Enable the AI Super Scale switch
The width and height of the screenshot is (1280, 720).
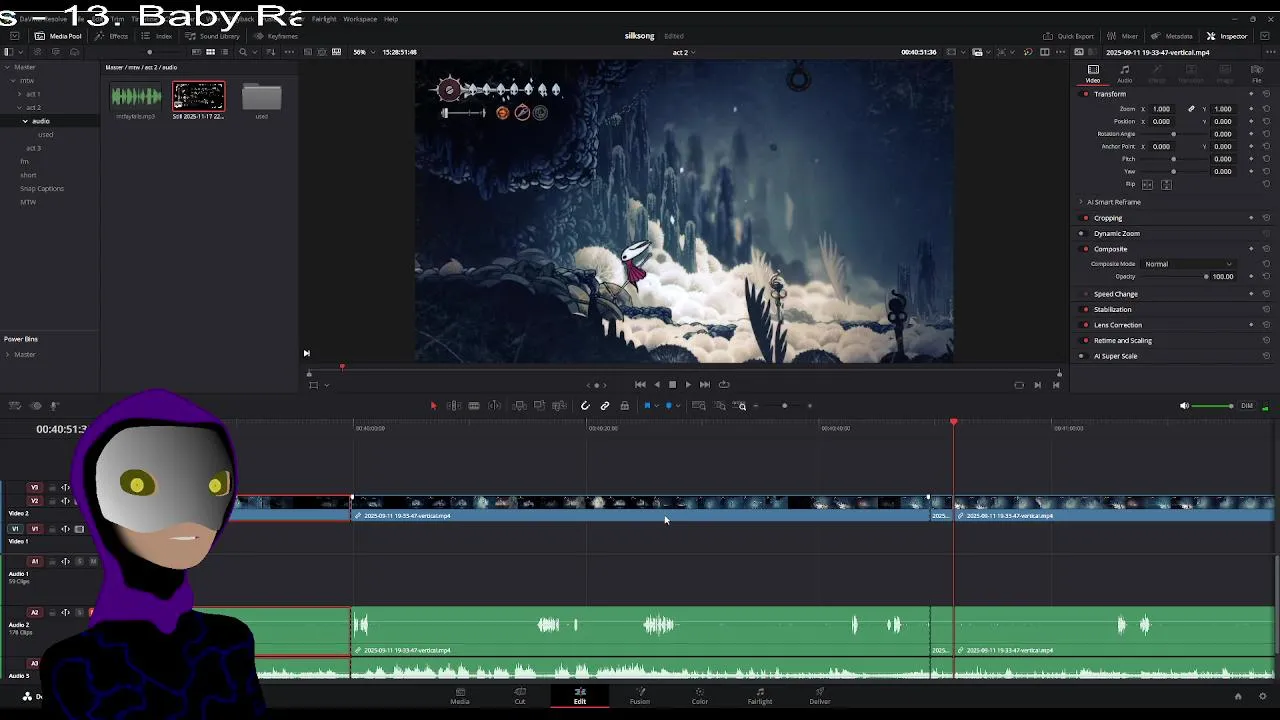click(1081, 356)
